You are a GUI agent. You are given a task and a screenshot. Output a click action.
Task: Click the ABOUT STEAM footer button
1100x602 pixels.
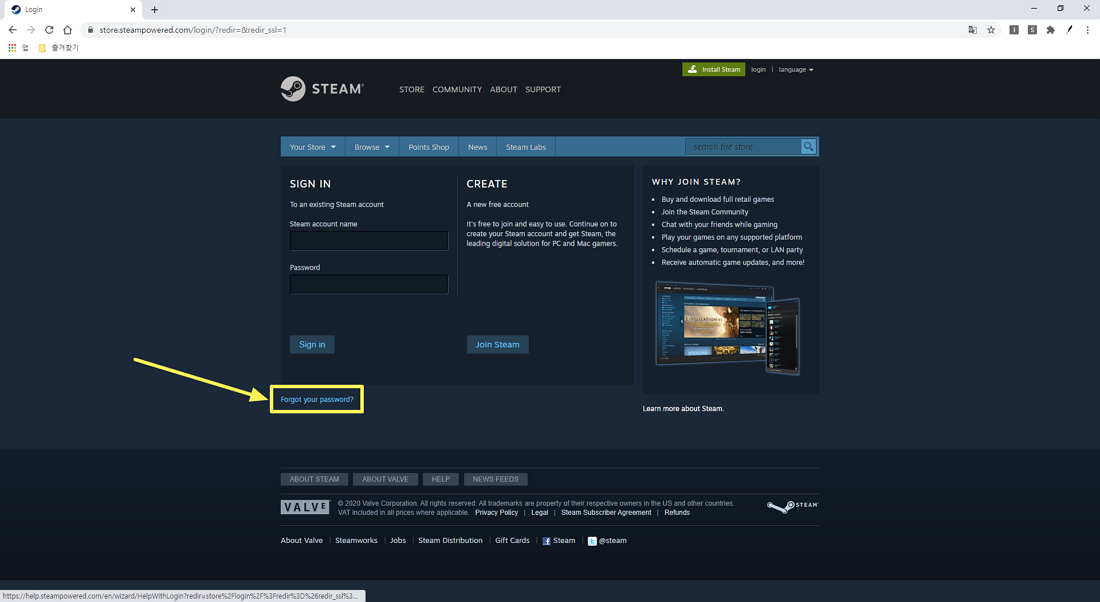[314, 479]
